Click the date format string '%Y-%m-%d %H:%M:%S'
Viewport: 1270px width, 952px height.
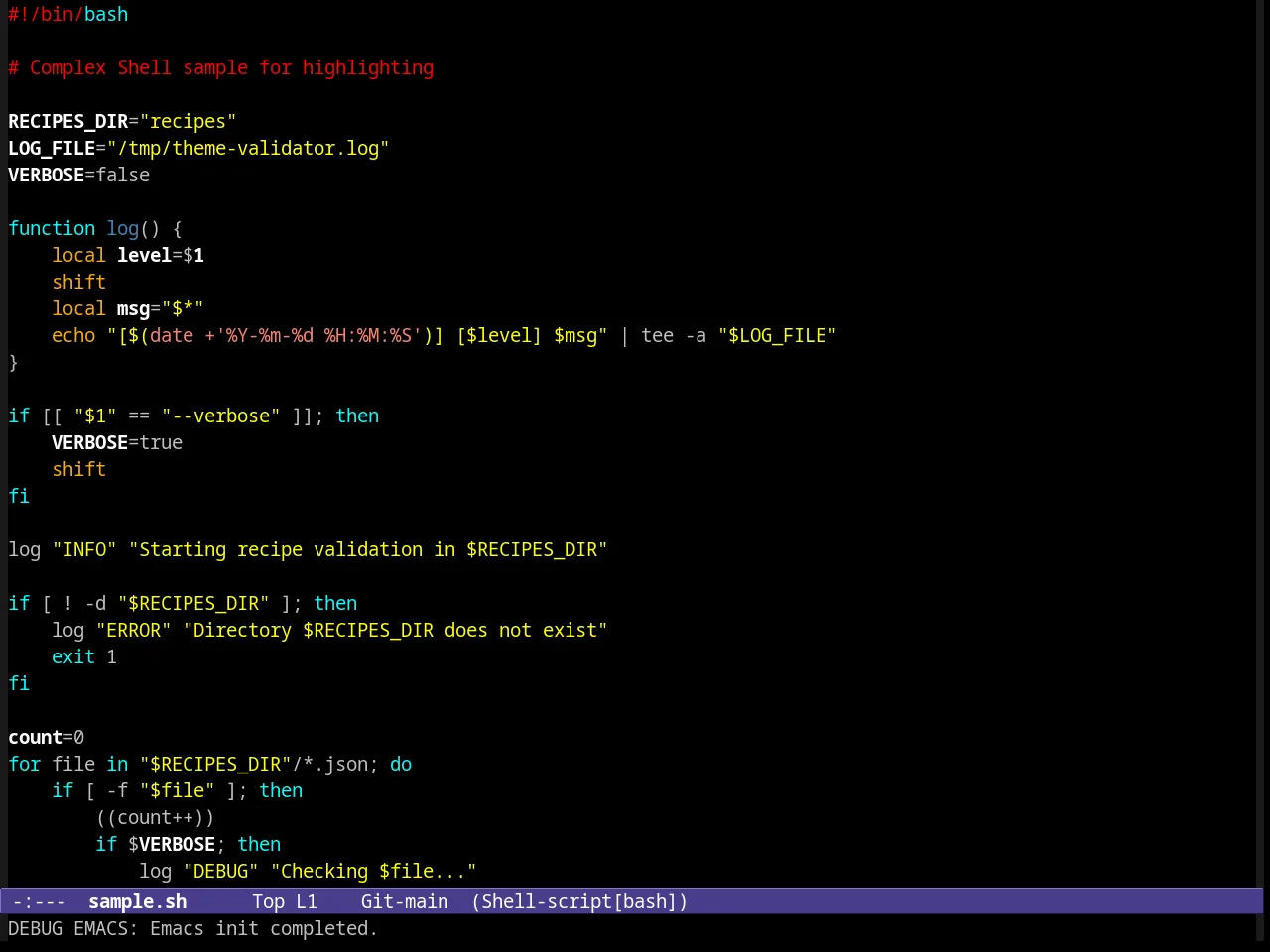tap(318, 335)
